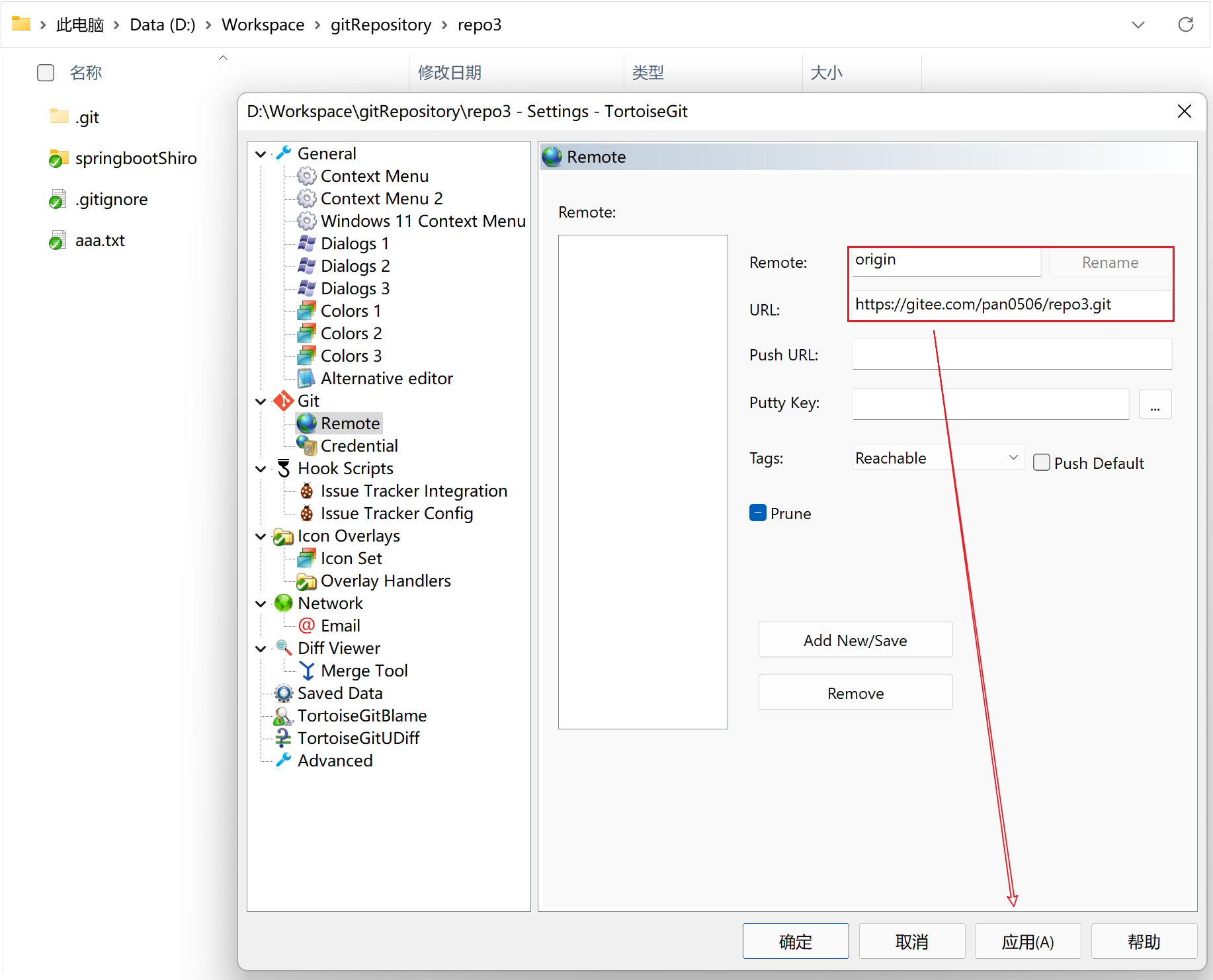Click the Credential key icon in tree
Viewport: 1213px width, 980px height.
click(x=306, y=446)
